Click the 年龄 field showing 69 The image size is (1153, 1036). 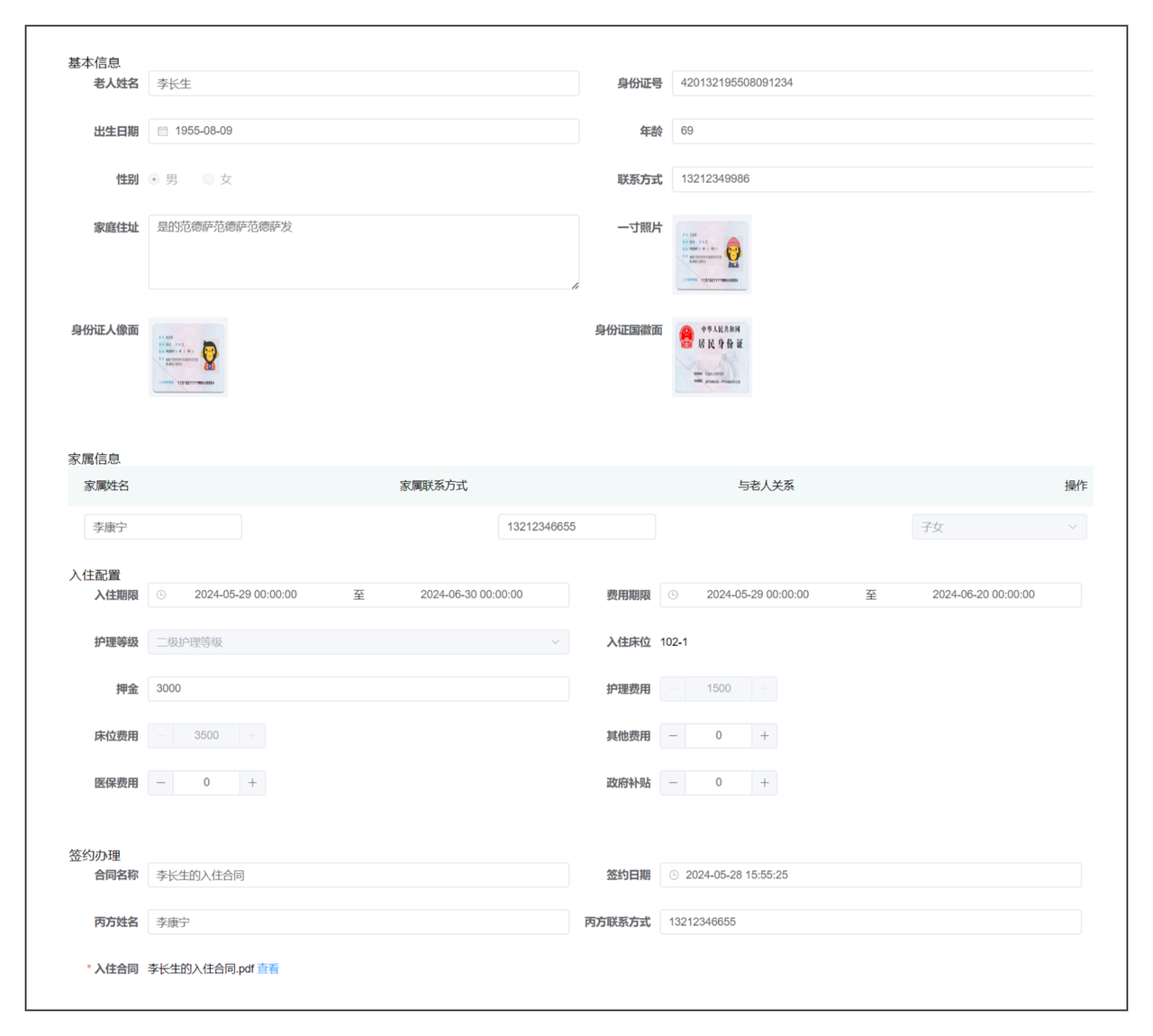click(x=883, y=131)
